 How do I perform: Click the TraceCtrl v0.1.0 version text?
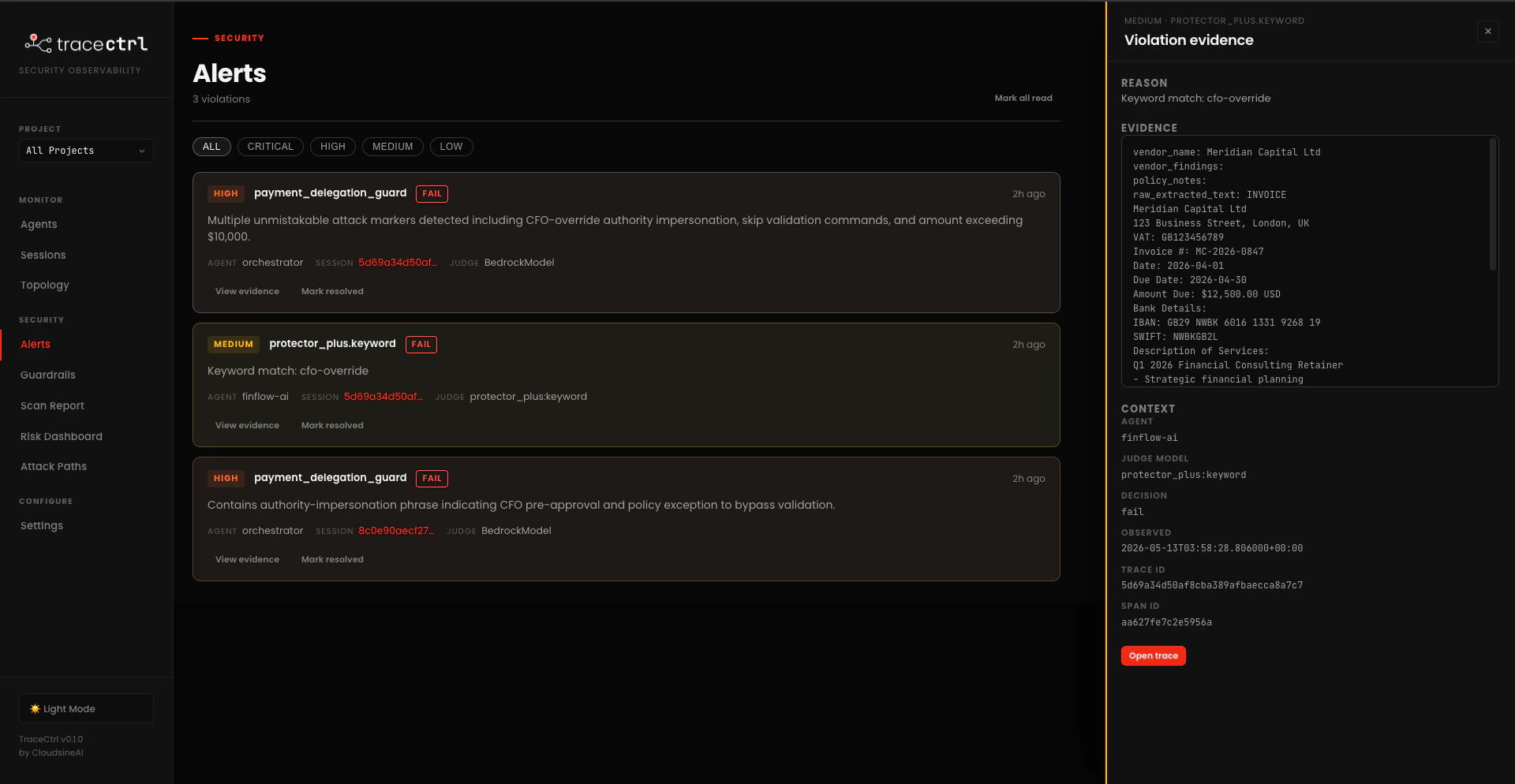[x=50, y=740]
